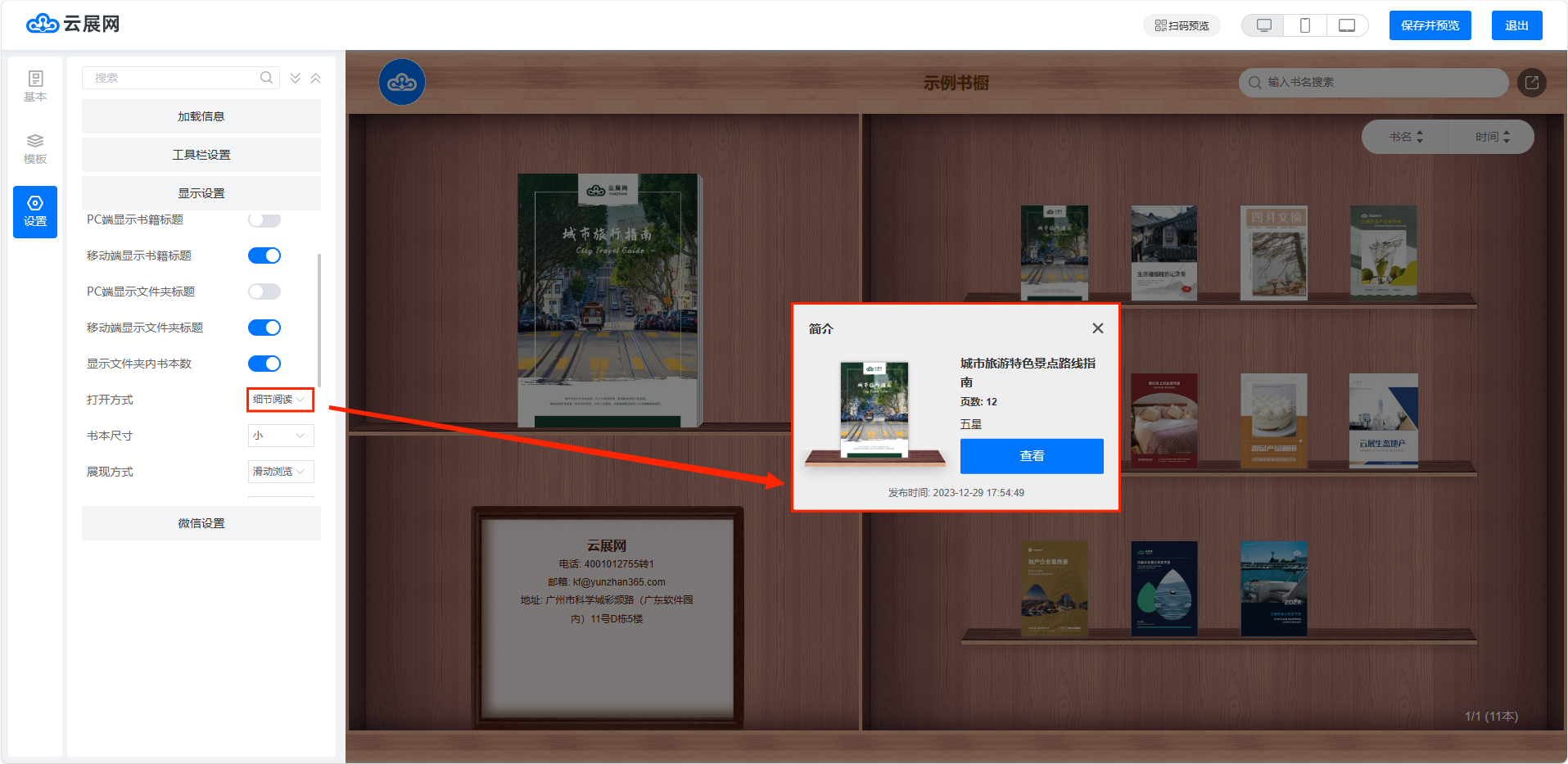Screen dimensions: 1568x764
Task: Open the 模板 sidebar tab
Action: [35, 149]
